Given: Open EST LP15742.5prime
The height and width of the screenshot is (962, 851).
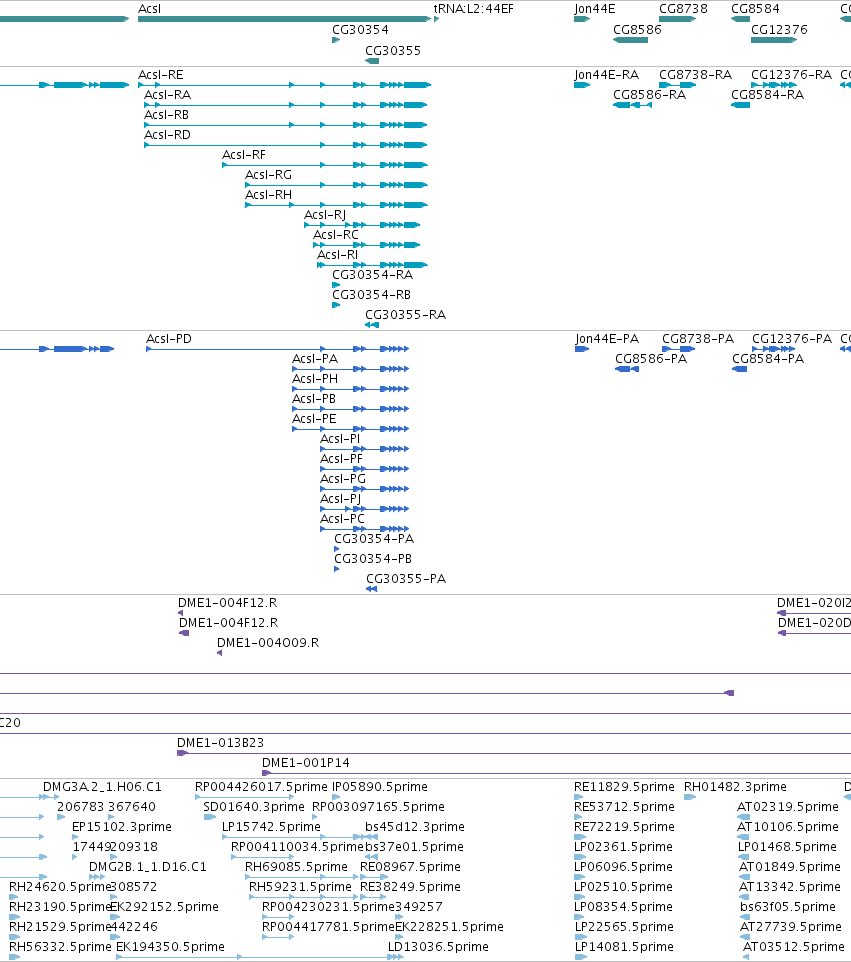Looking at the screenshot, I should (271, 827).
